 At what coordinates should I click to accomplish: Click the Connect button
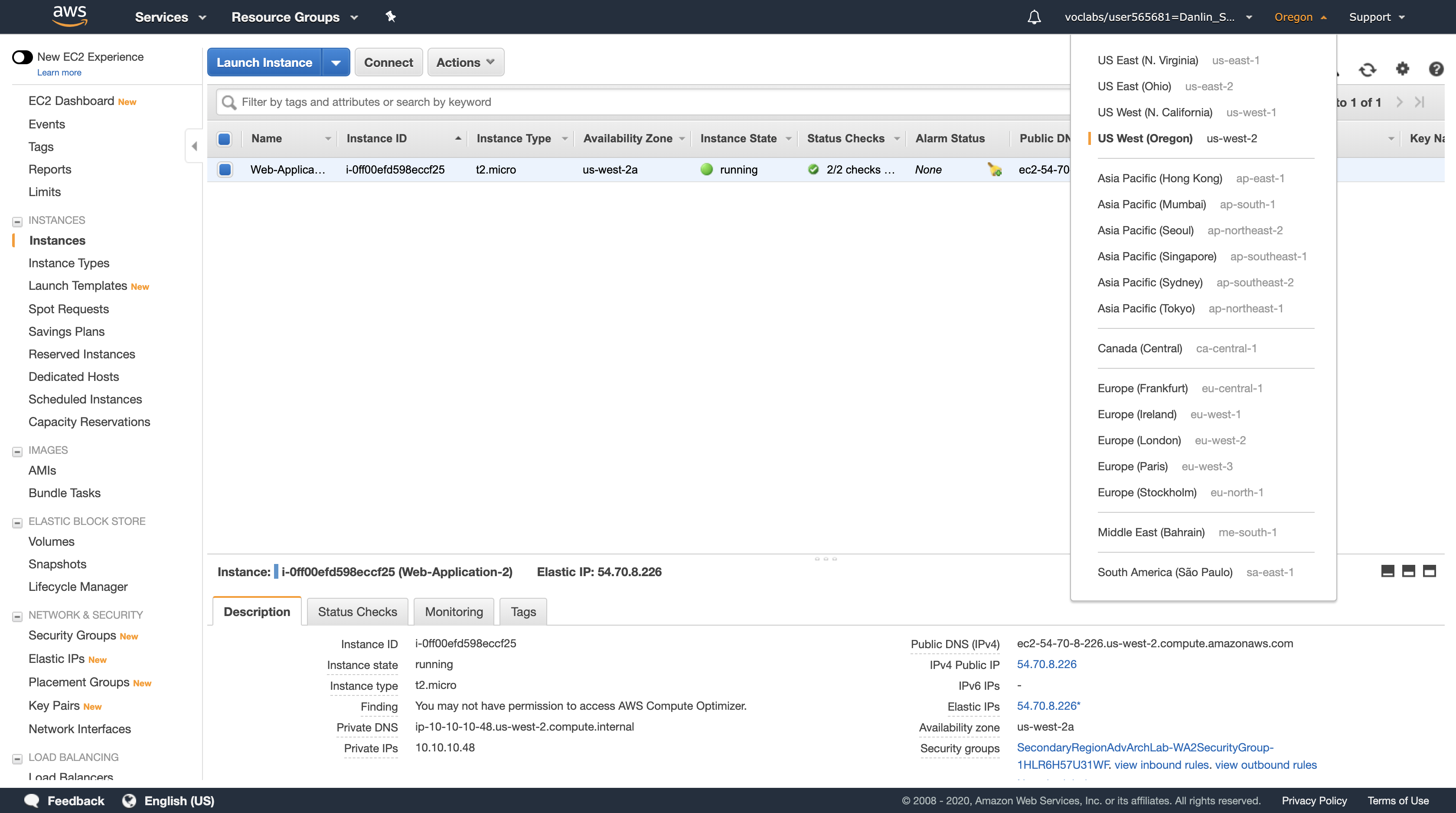coord(388,62)
